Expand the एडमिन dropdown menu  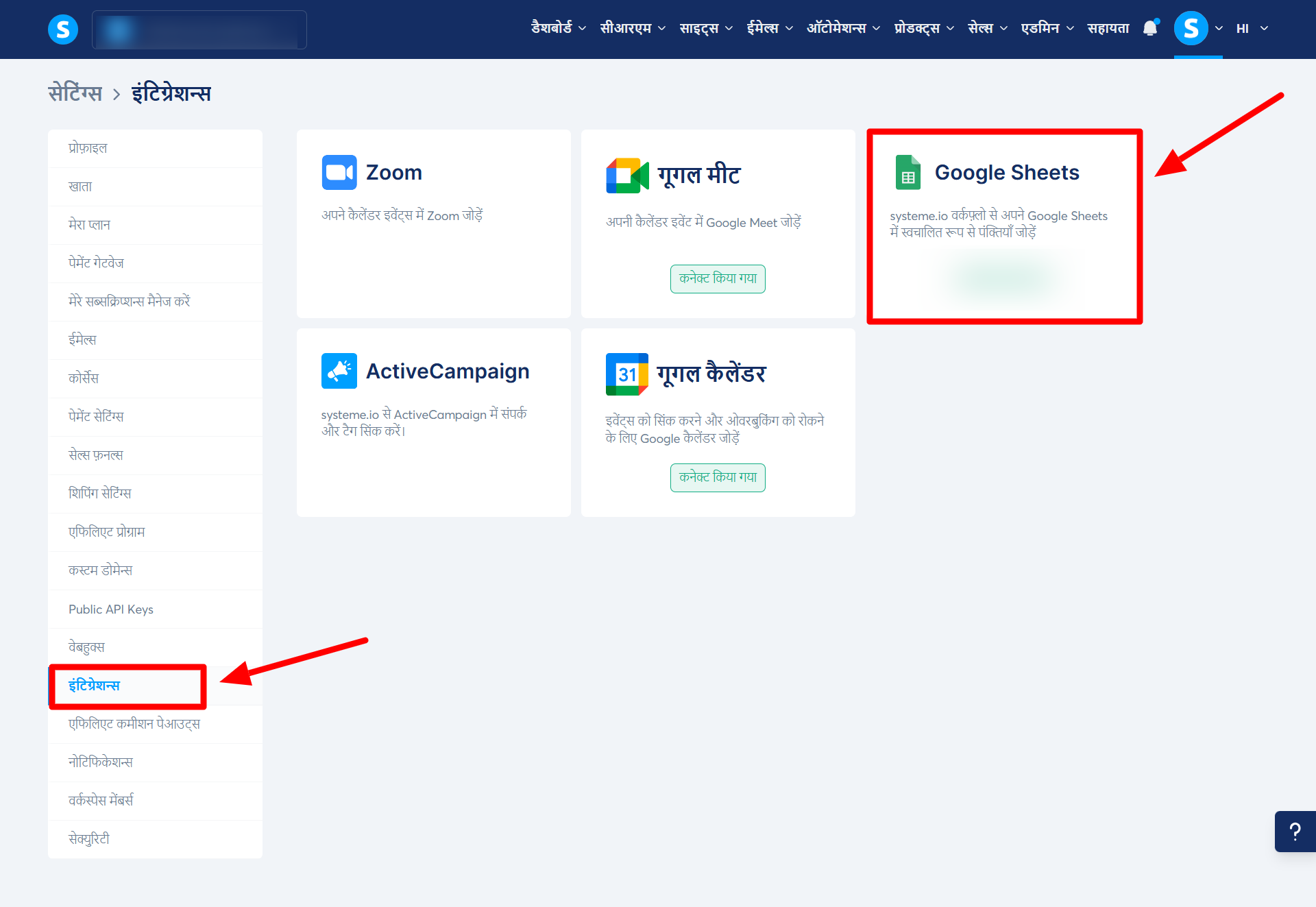pos(1047,28)
